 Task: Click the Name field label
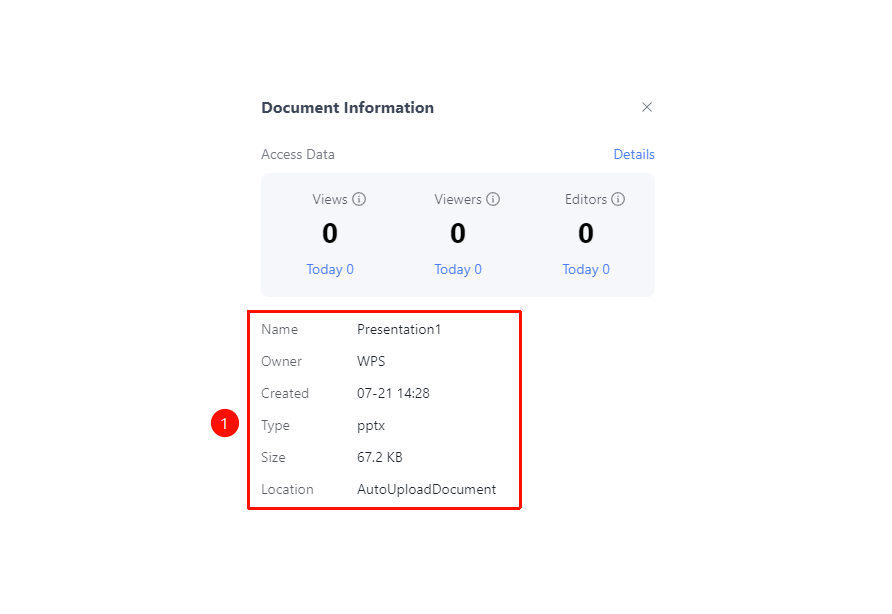279,329
